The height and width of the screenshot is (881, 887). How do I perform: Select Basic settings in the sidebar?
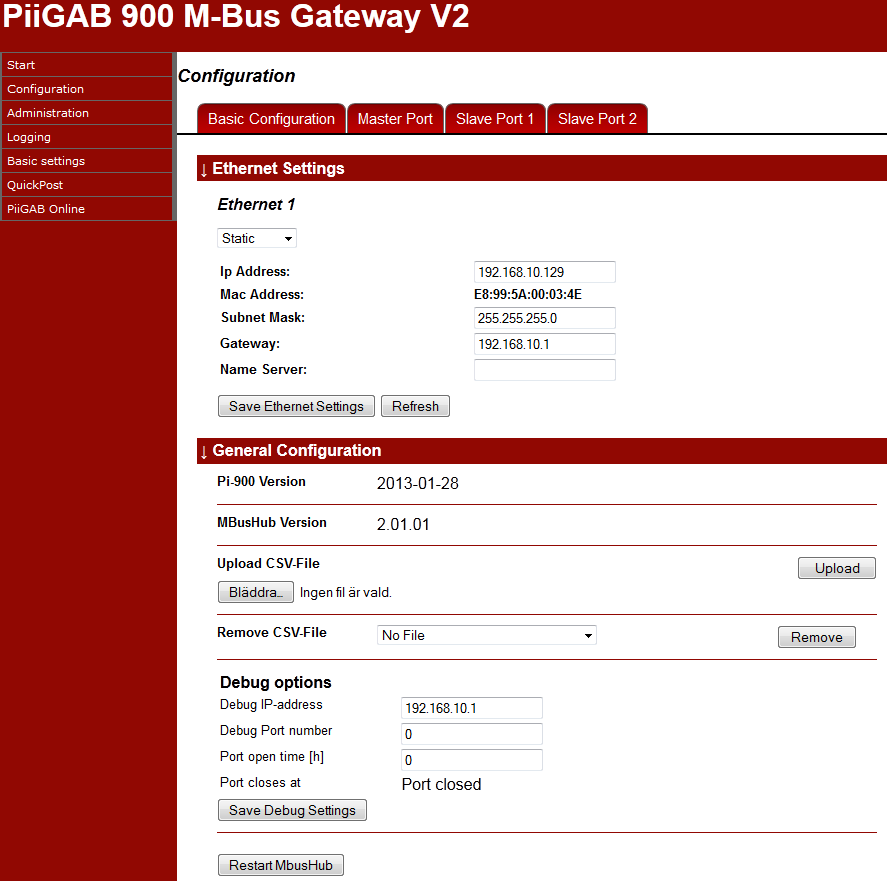click(x=87, y=161)
